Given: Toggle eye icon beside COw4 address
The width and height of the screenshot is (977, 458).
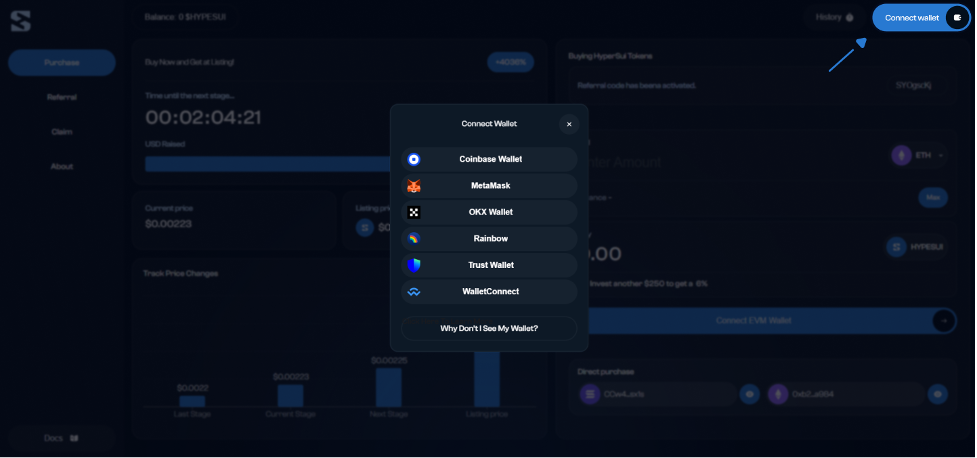Looking at the screenshot, I should (x=750, y=395).
